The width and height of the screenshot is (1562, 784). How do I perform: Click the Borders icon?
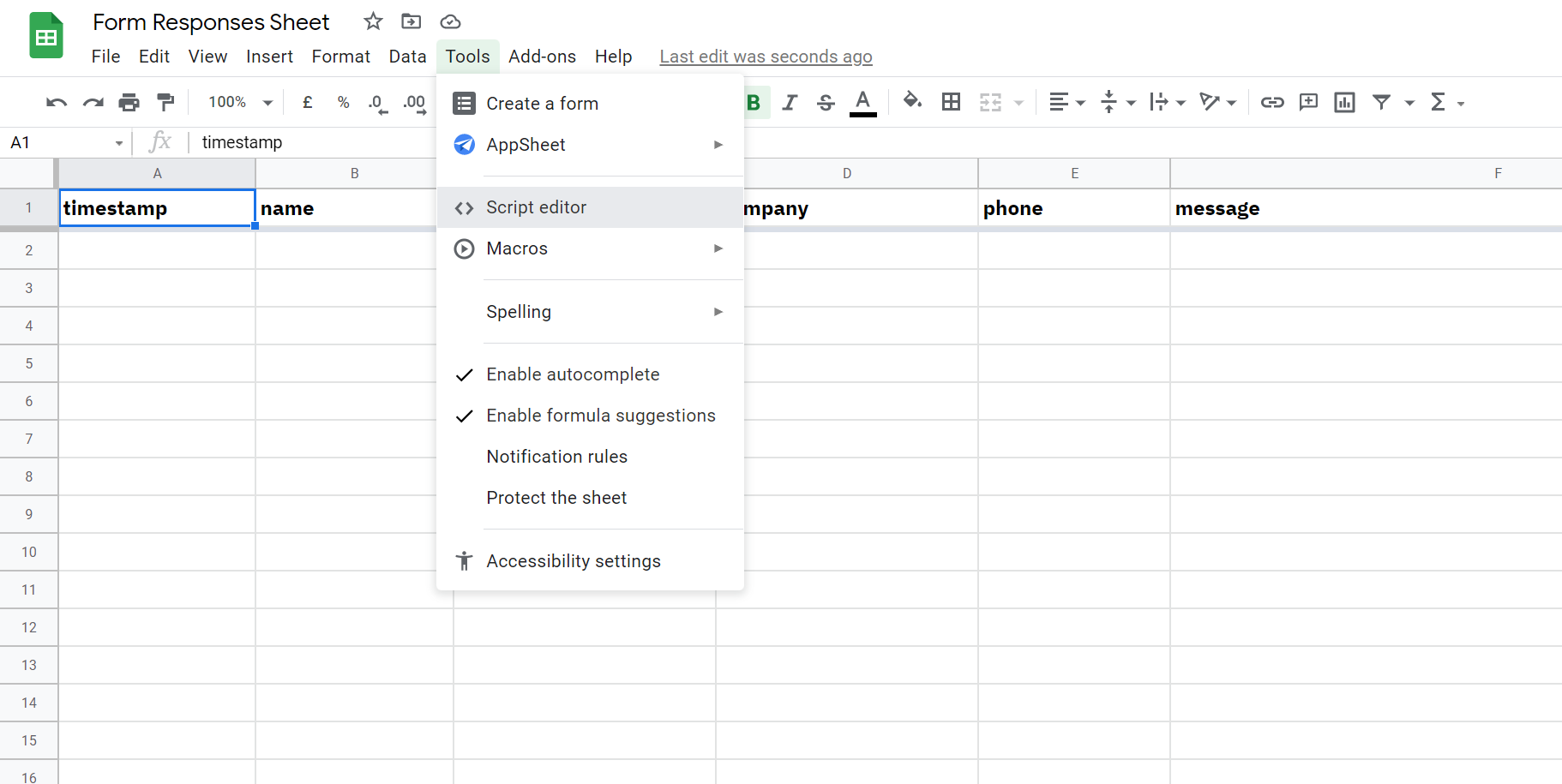tap(951, 102)
